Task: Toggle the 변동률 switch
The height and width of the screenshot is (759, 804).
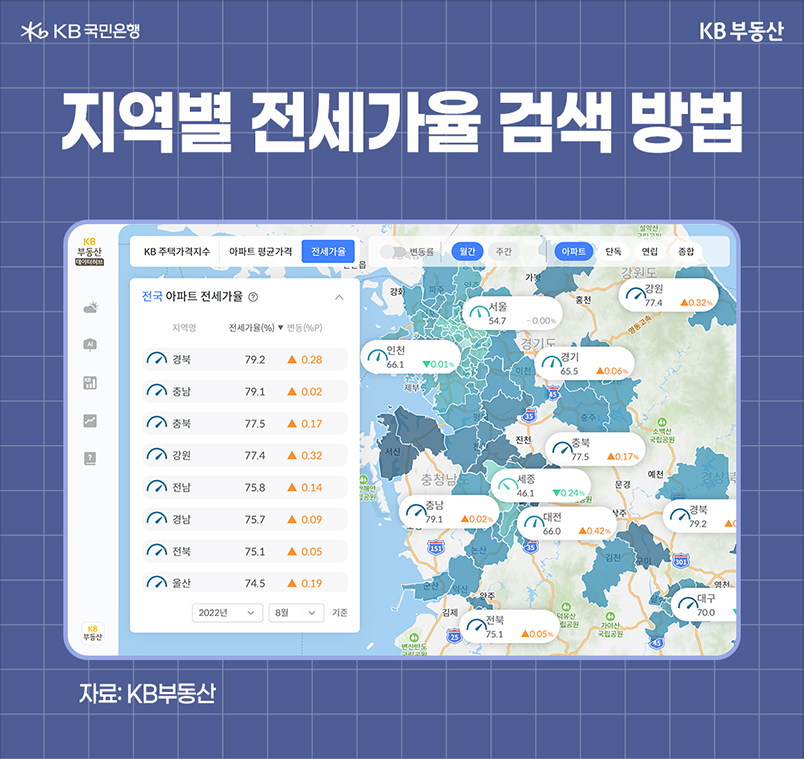Action: [392, 252]
